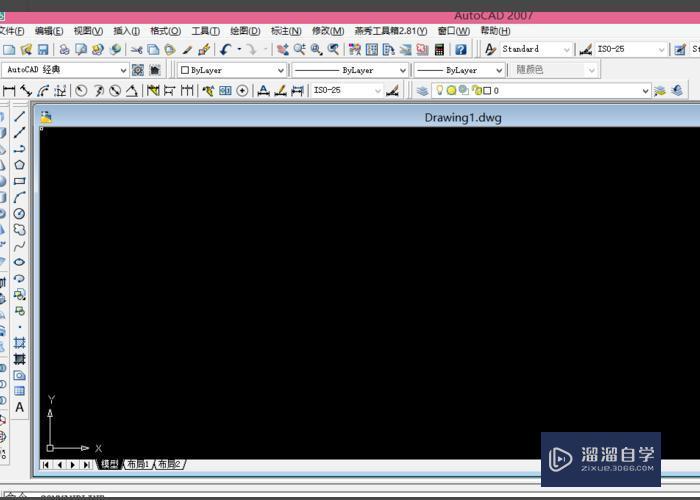The height and width of the screenshot is (500, 700).
Task: Select the Revision Cloud tool
Action: 19,229
